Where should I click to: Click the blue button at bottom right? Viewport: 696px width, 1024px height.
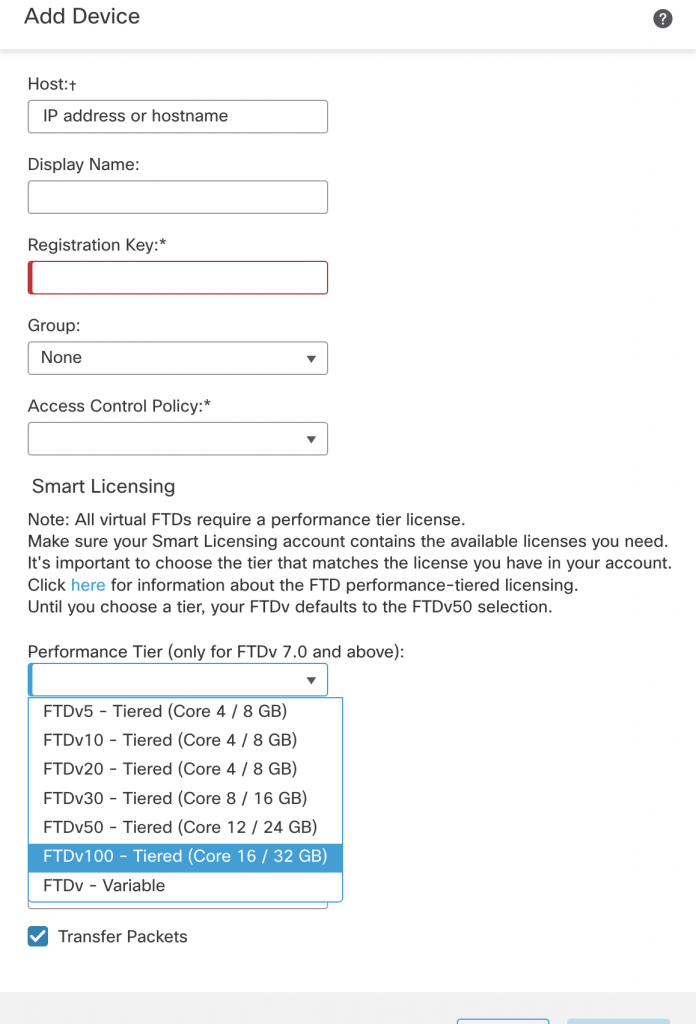[x=617, y=1020]
